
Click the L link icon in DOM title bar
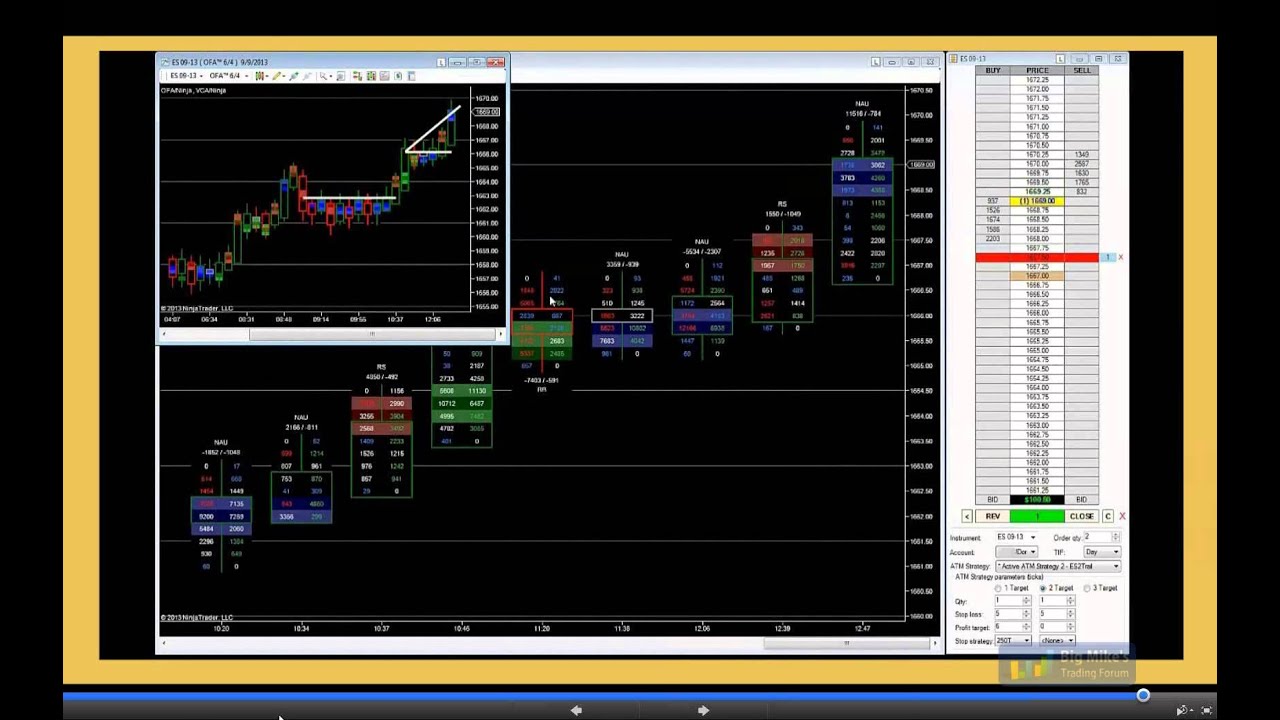[1061, 59]
